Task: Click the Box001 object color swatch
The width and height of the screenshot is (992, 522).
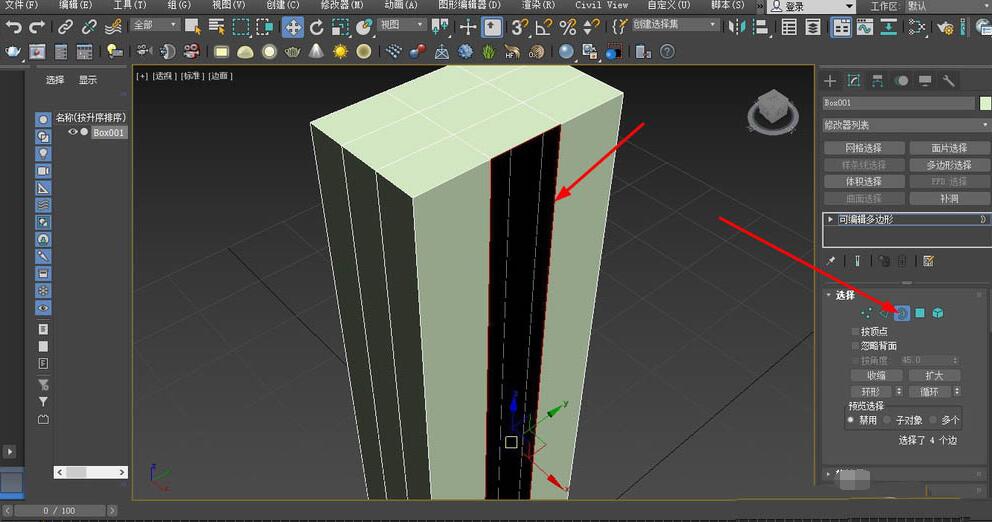Action: [985, 103]
